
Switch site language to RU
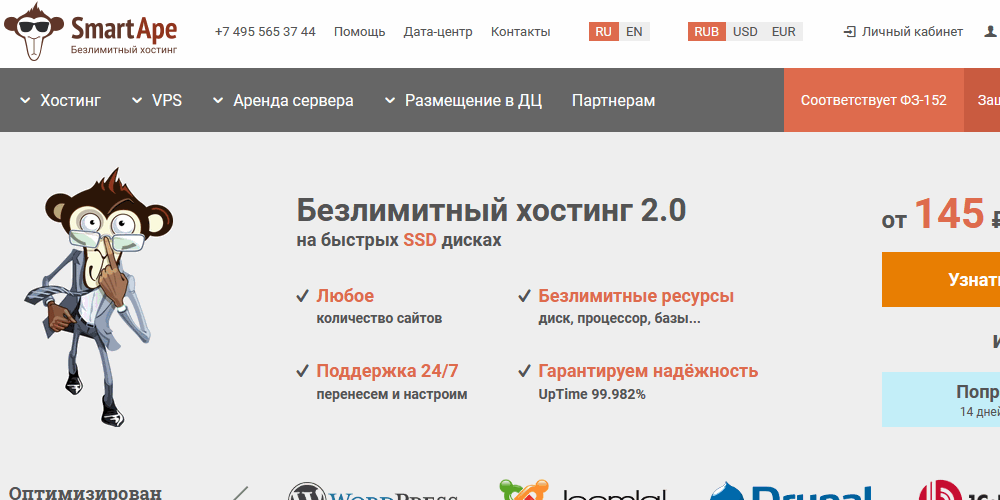(603, 32)
